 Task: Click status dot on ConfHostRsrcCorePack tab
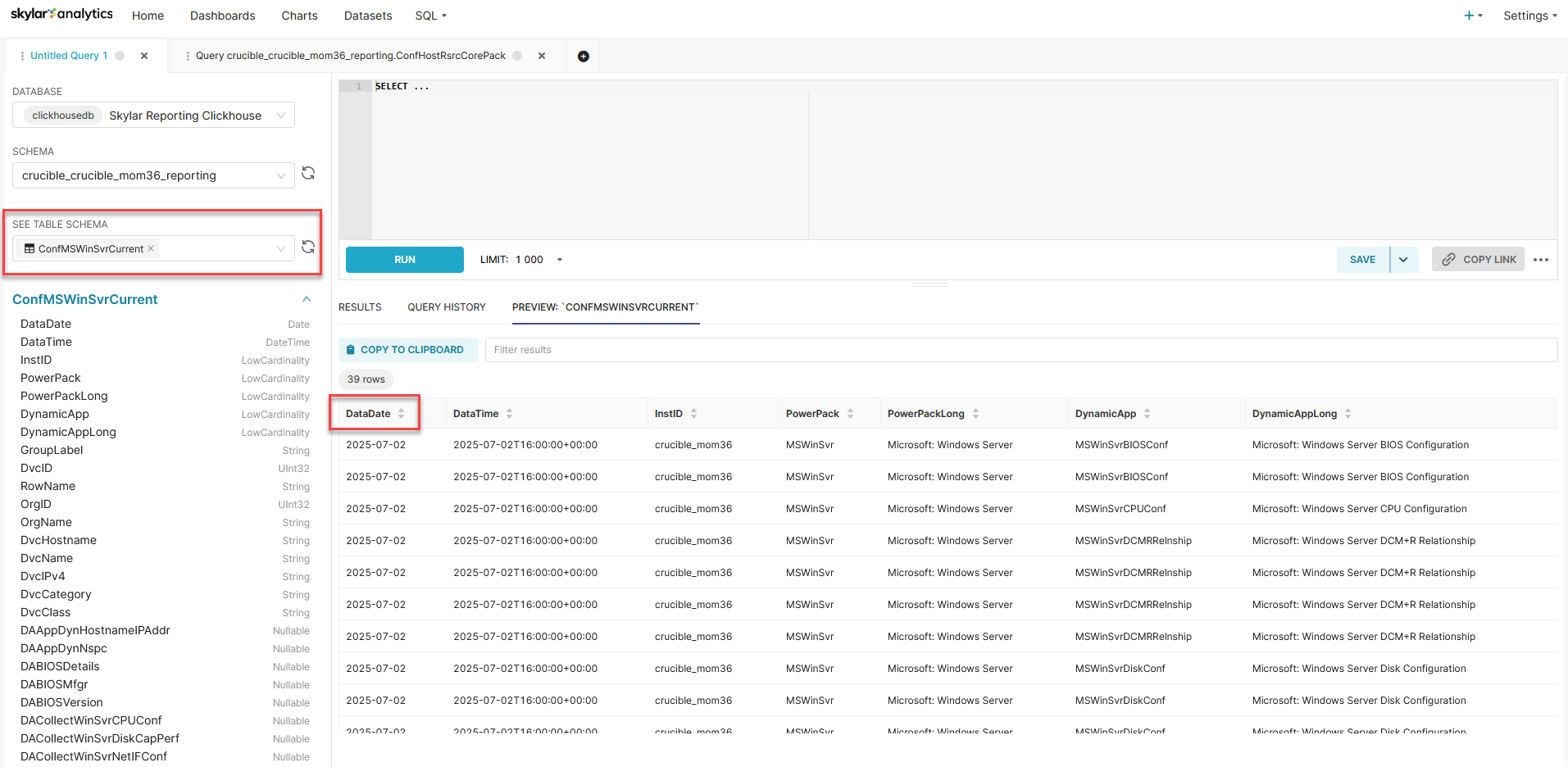[x=517, y=56]
